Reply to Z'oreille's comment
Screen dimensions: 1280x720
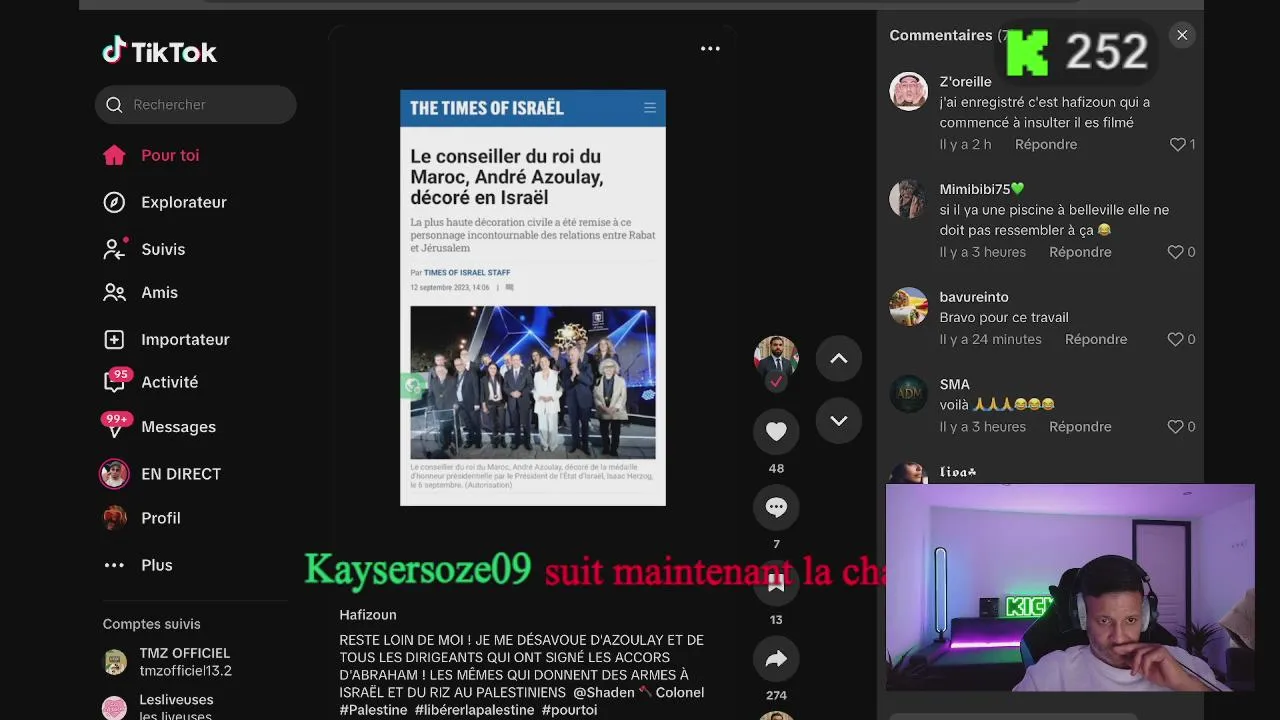1046,144
